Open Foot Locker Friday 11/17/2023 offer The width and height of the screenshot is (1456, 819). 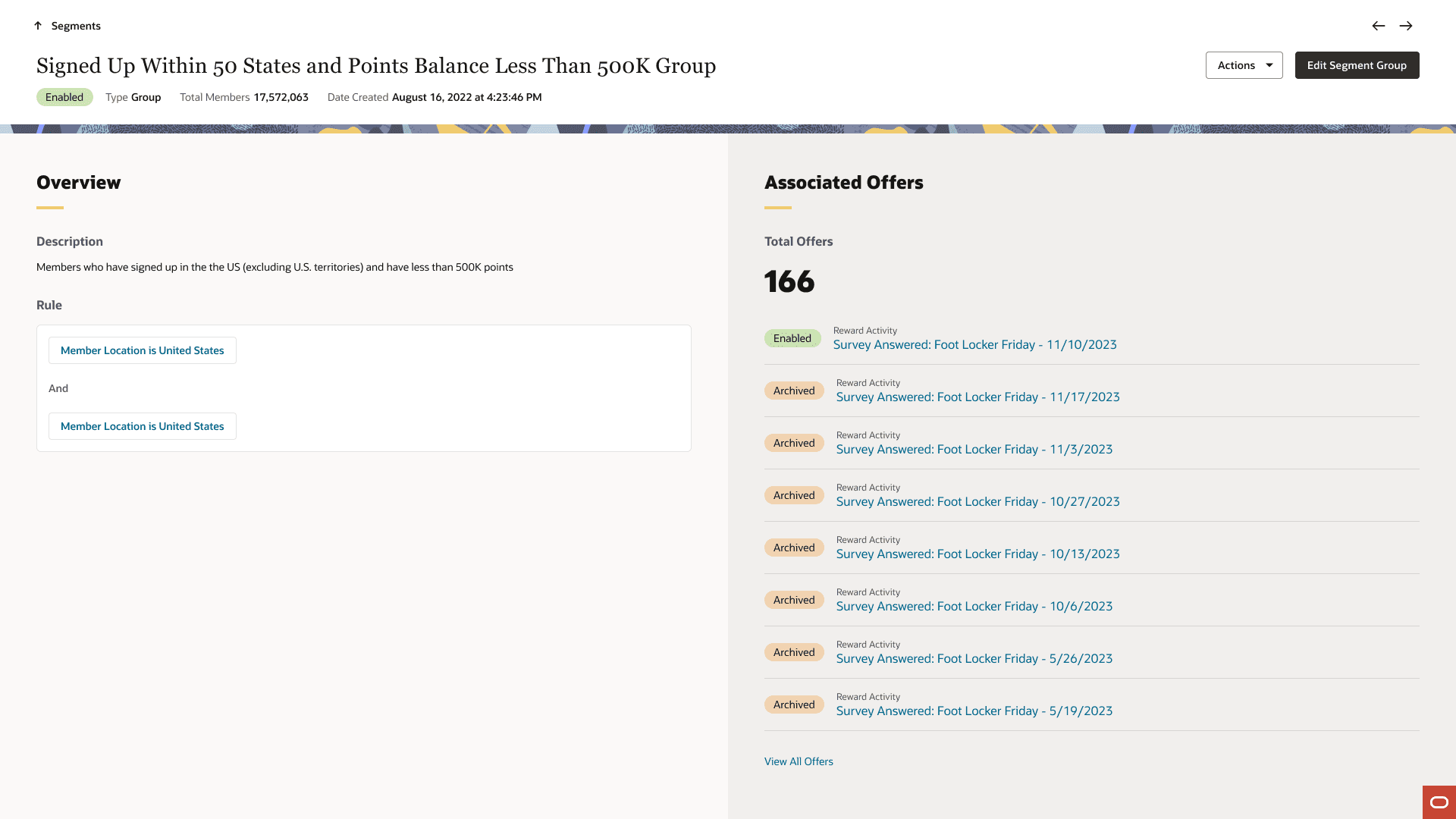pyautogui.click(x=977, y=397)
